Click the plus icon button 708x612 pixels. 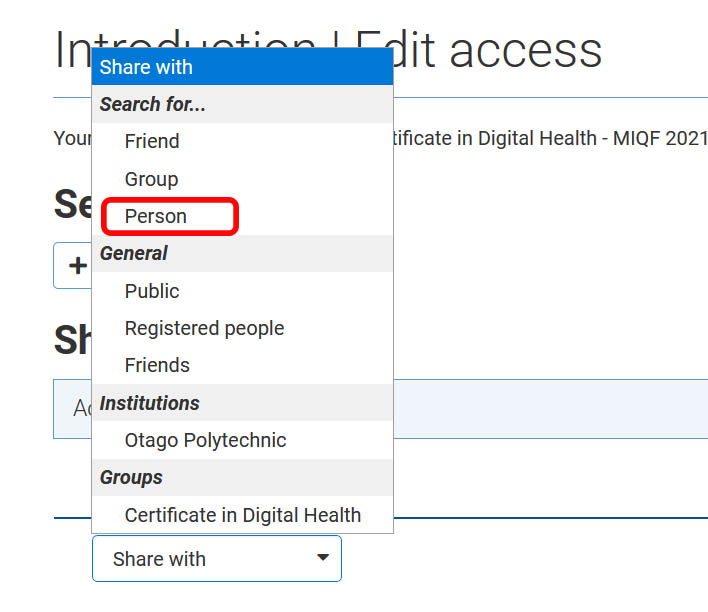[x=74, y=265]
